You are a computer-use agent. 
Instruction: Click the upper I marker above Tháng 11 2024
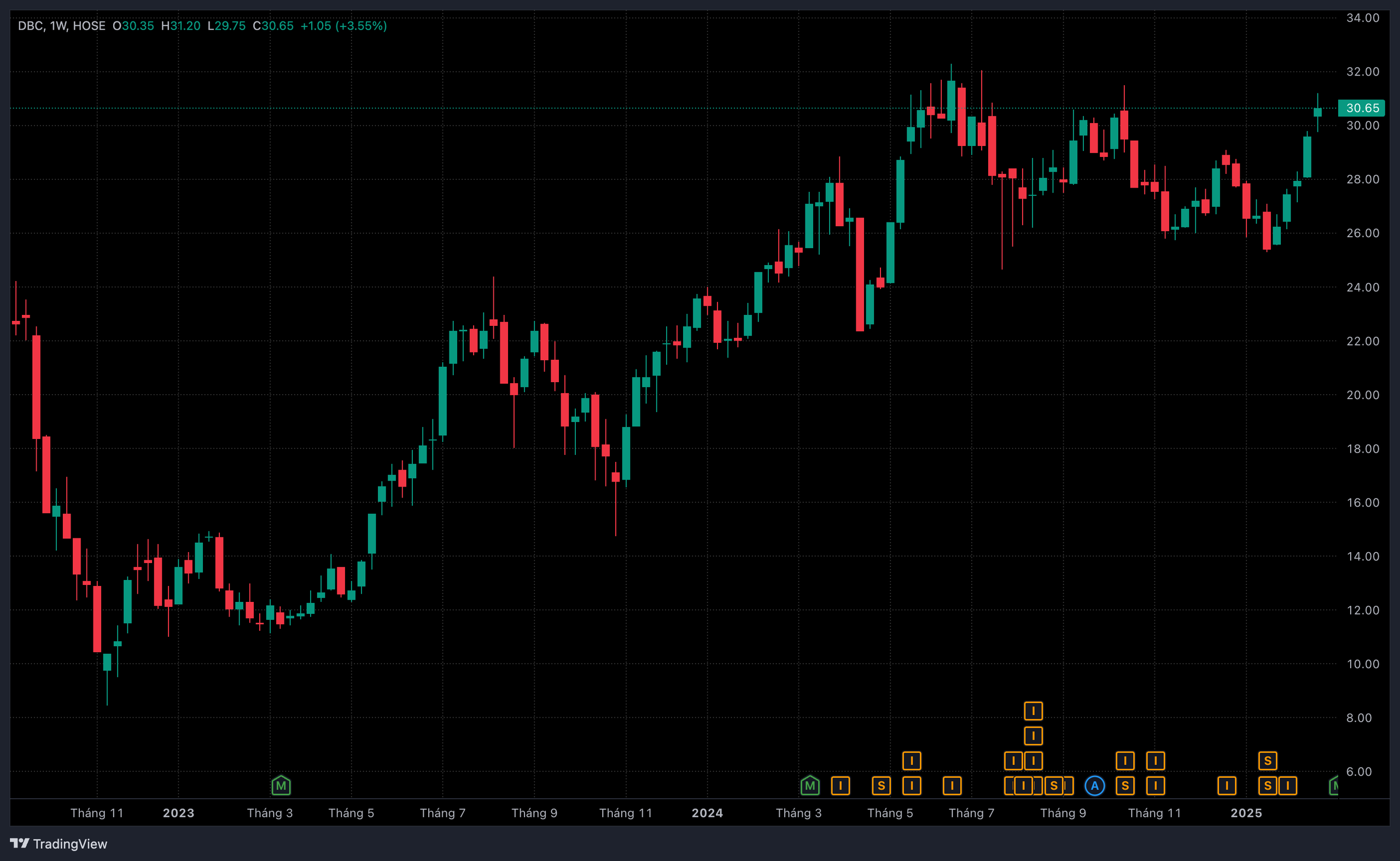click(1155, 761)
